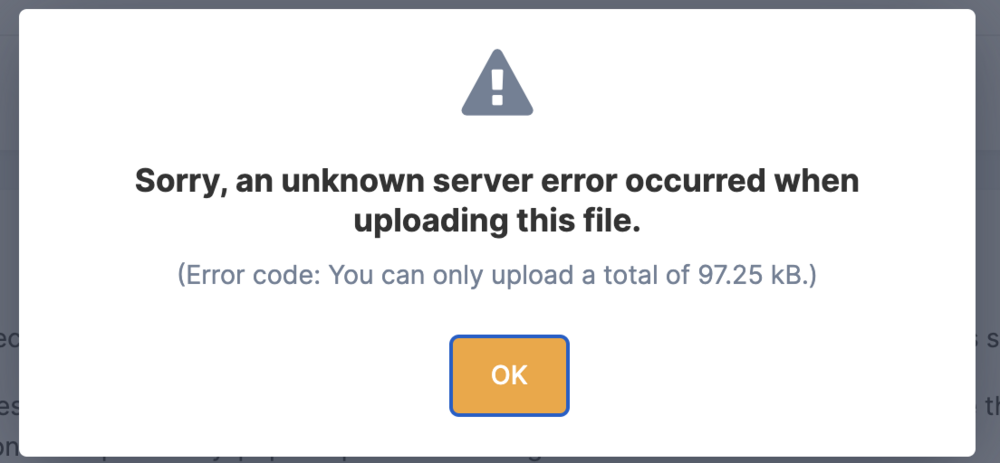Click the 'uploading this file.' heading line
This screenshot has width=1000, height=463.
(x=497, y=221)
